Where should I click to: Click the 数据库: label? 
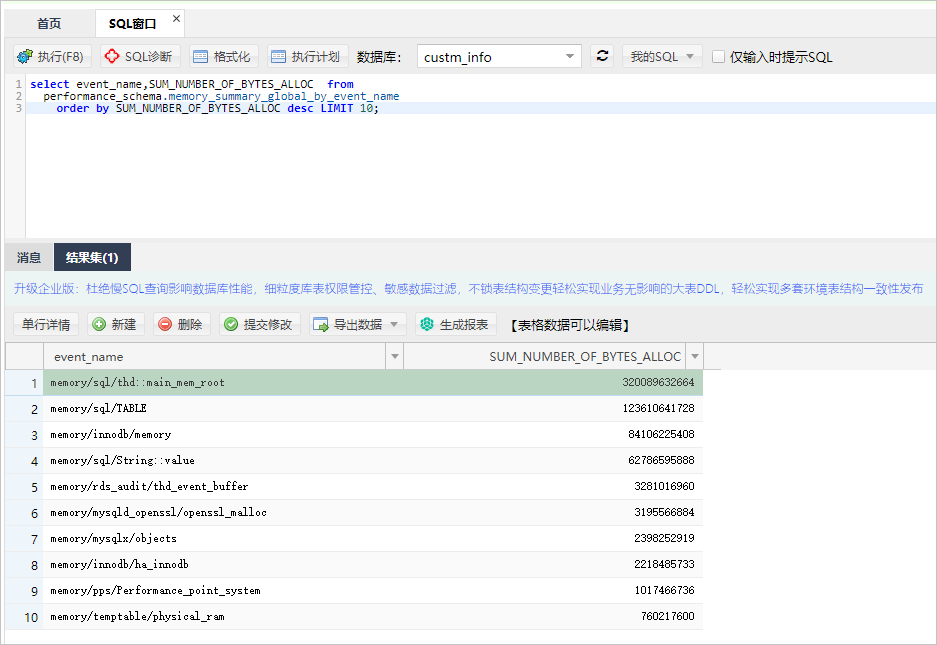(x=379, y=57)
